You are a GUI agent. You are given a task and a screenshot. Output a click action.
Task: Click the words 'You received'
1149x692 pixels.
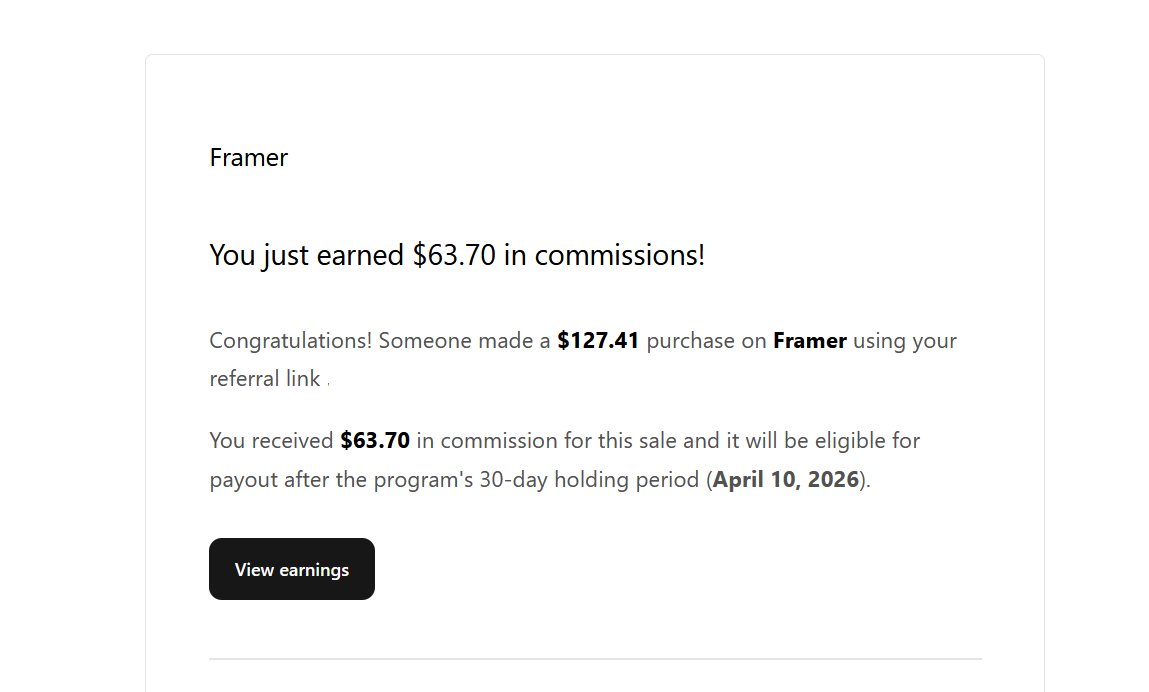pyautogui.click(x=271, y=440)
